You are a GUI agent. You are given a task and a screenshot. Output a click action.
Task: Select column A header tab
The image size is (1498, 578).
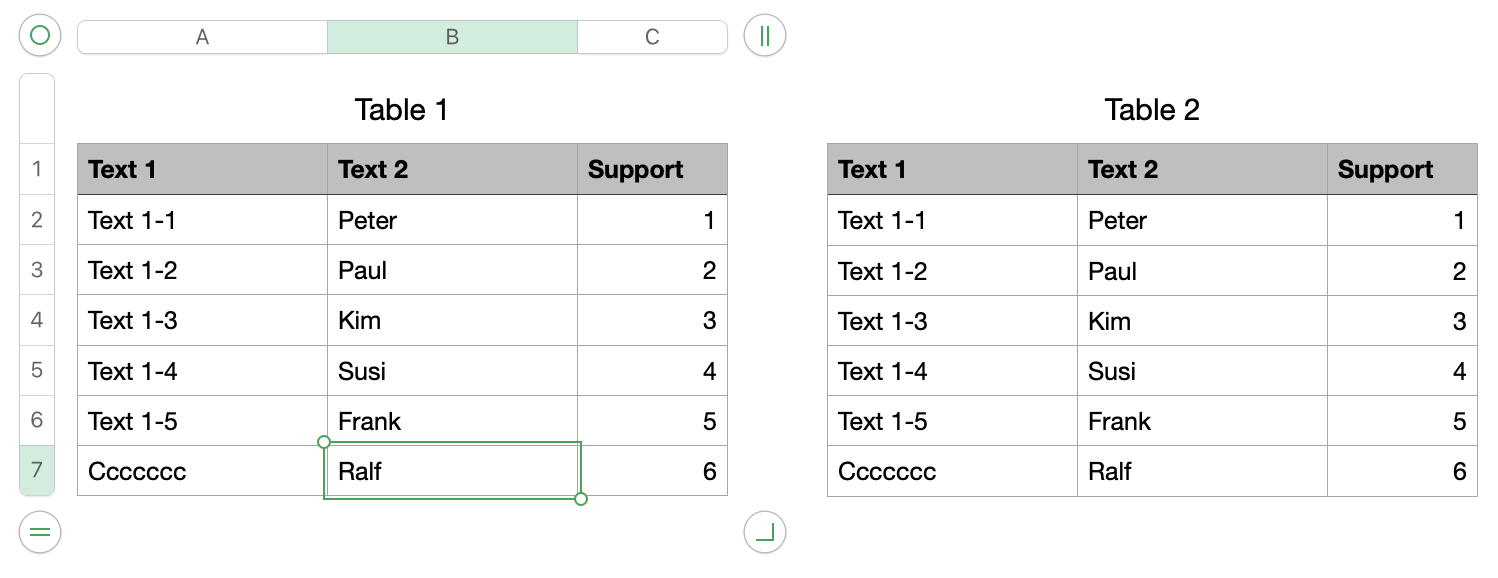[202, 37]
